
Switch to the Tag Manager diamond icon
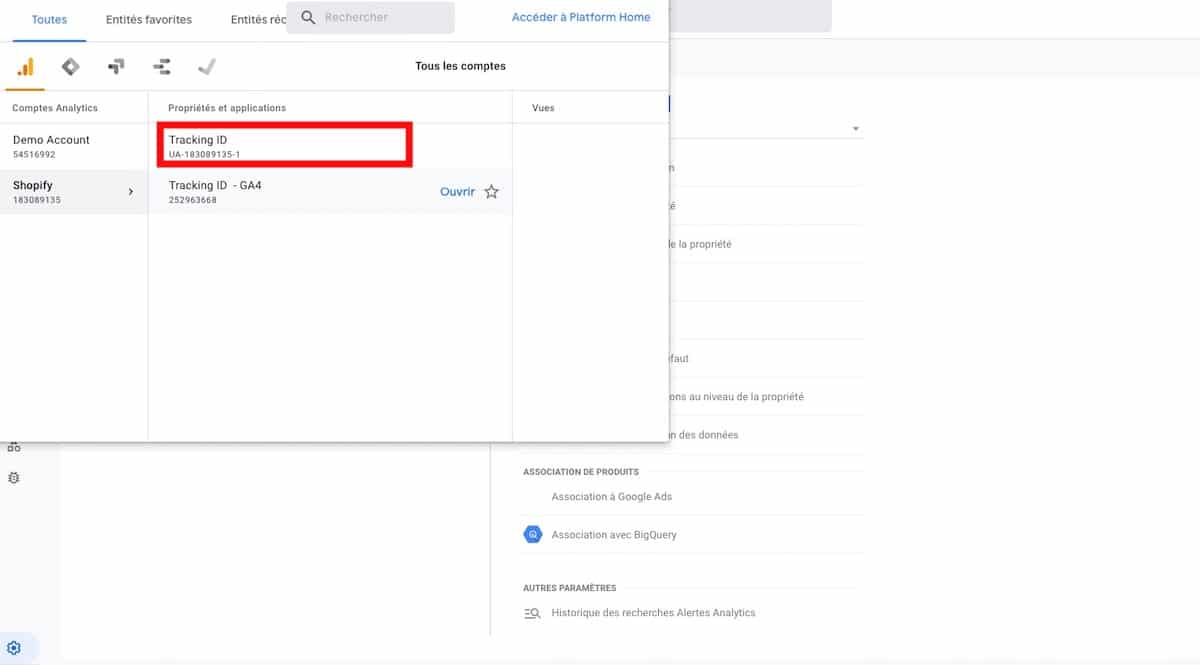click(70, 67)
